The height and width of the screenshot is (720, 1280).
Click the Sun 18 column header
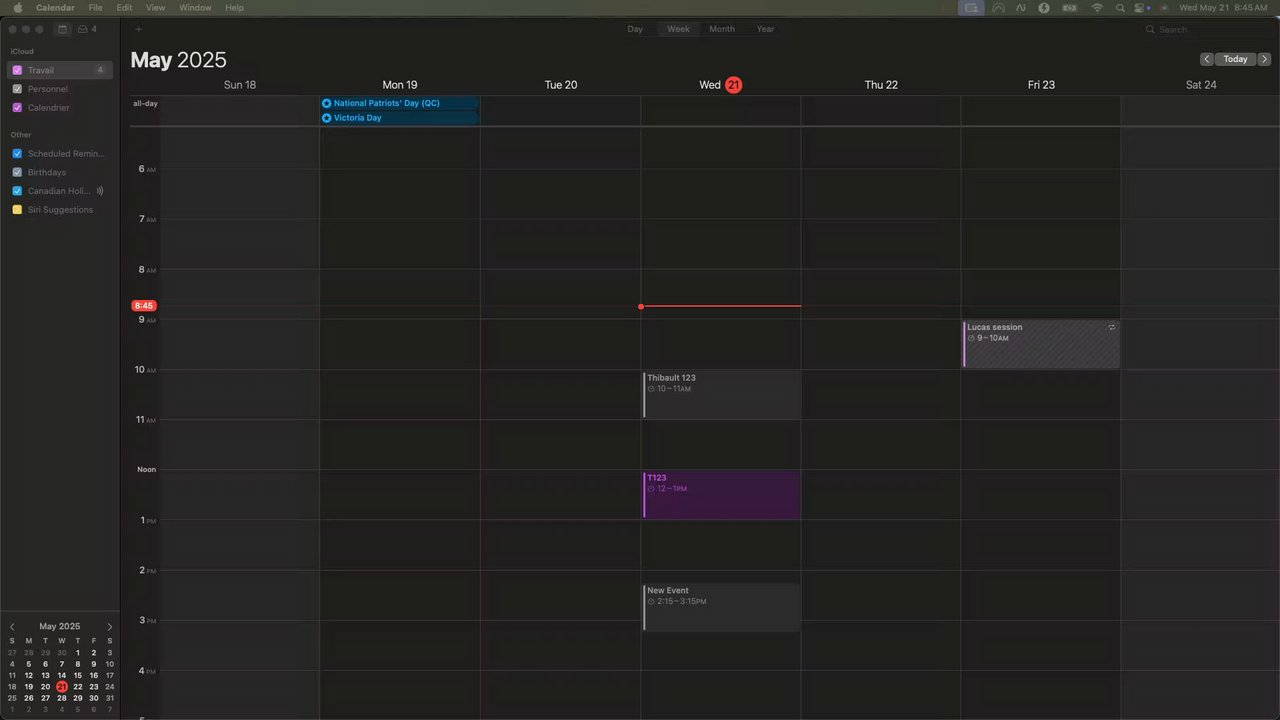point(240,85)
